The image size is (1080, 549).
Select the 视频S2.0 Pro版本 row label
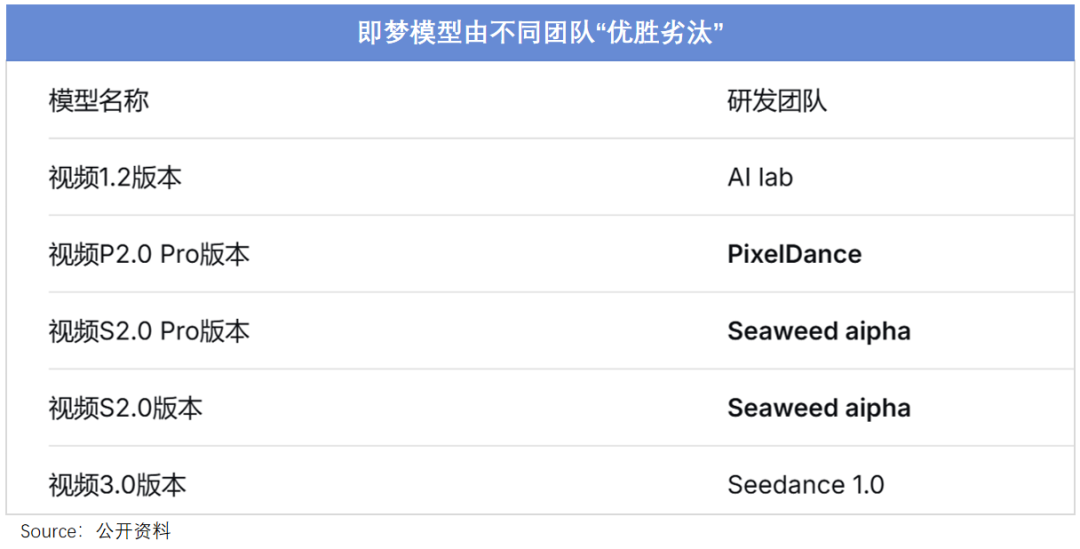pos(149,331)
